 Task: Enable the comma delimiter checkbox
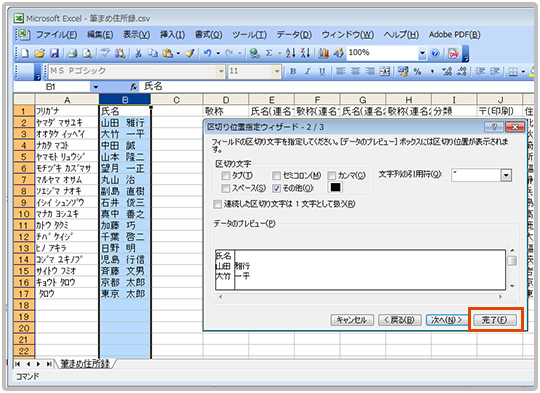click(331, 176)
